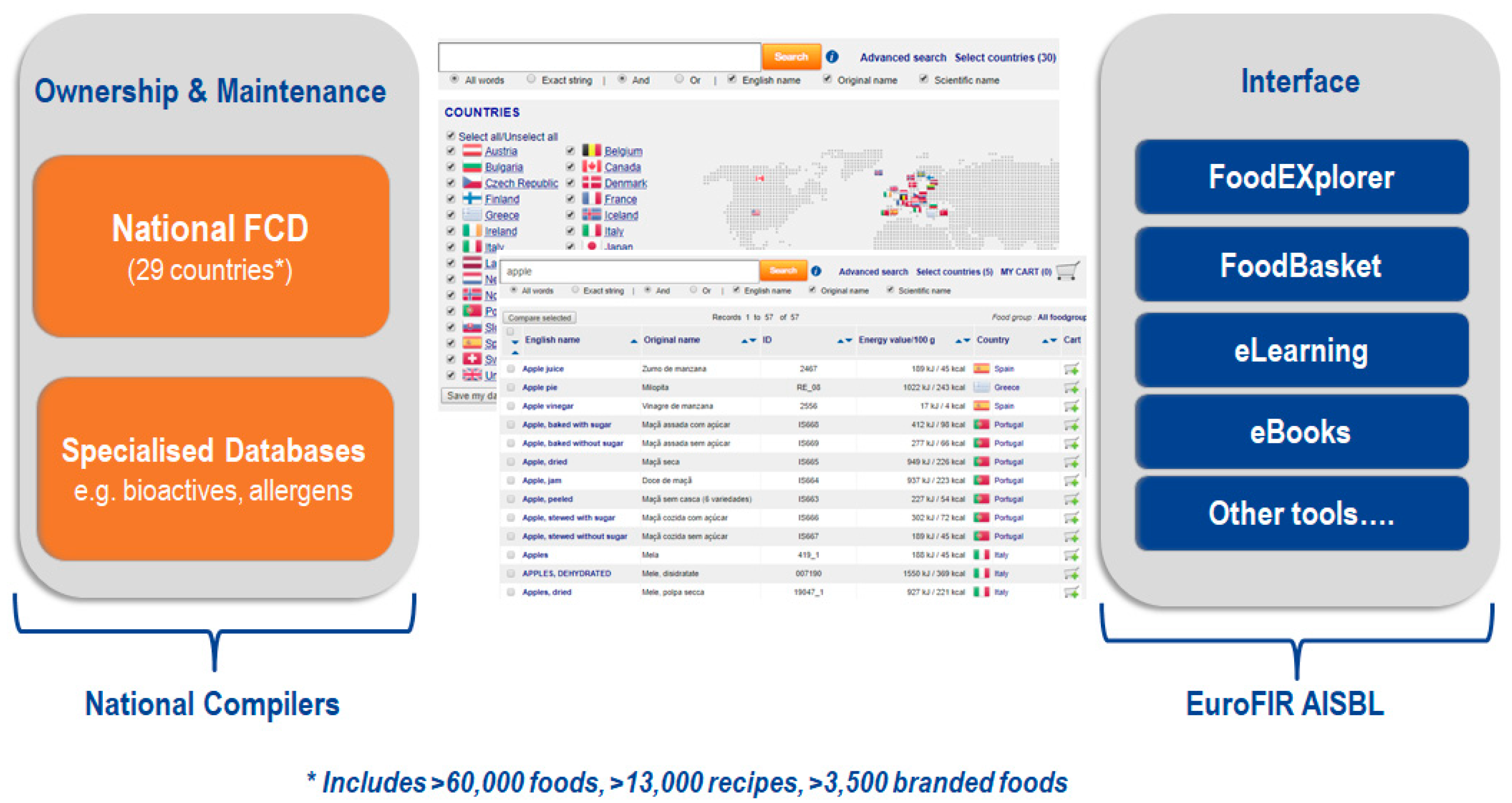Screen dimensions: 1512x803
Task: Click the Iceland flag icon
Action: pyautogui.click(x=592, y=215)
